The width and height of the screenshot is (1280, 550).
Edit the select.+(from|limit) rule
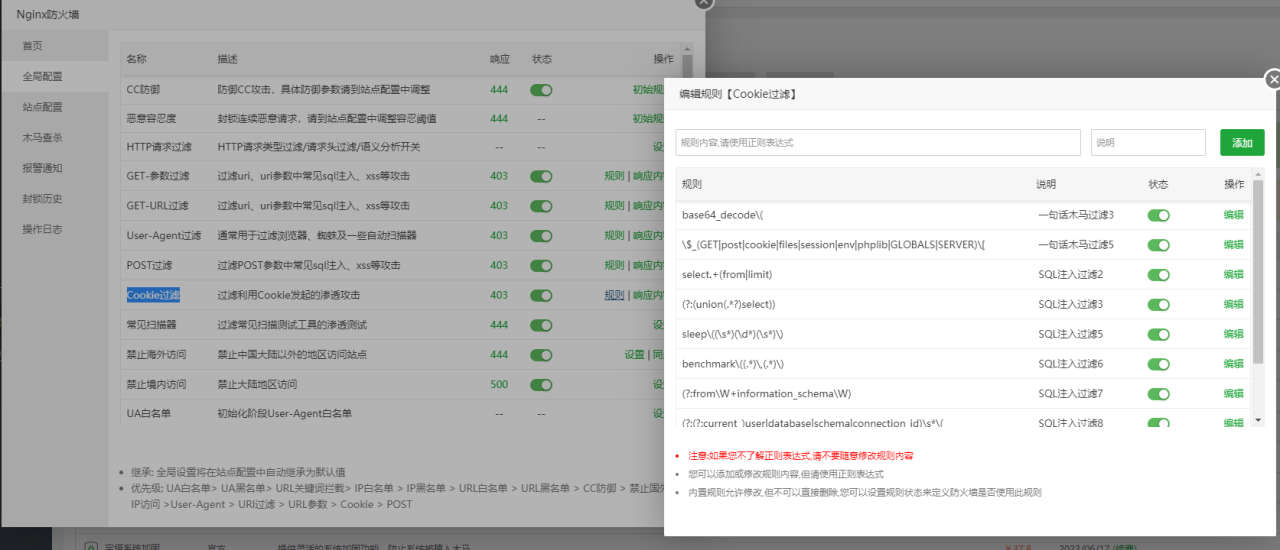[1233, 275]
